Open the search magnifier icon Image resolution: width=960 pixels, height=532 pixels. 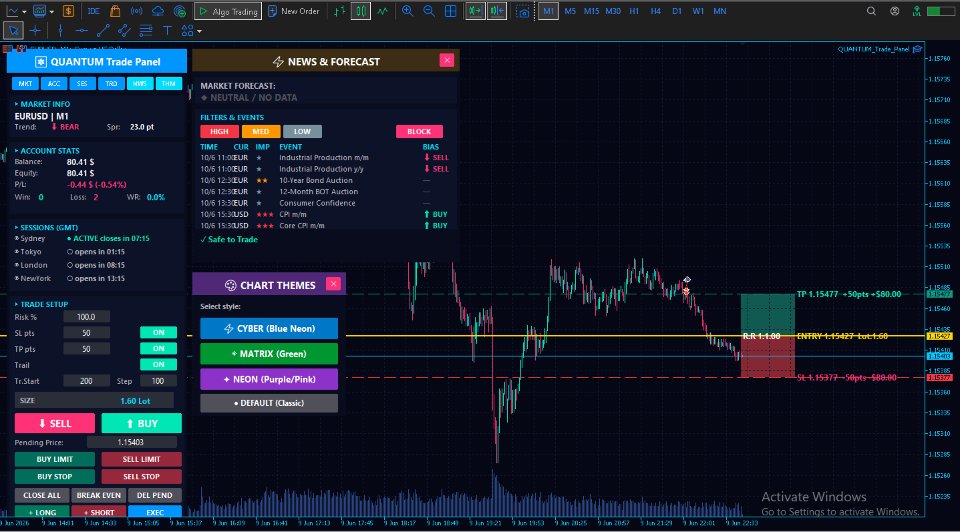871,11
